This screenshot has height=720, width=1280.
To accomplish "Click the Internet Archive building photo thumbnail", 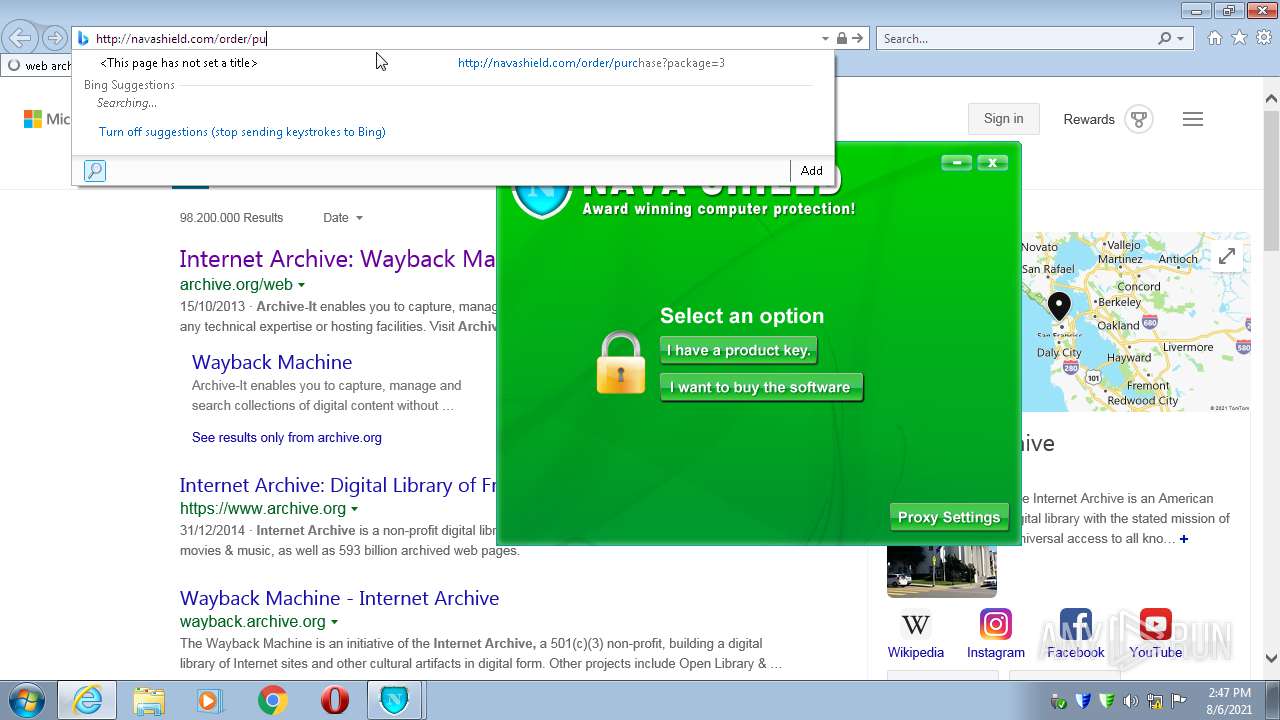I will click(942, 571).
